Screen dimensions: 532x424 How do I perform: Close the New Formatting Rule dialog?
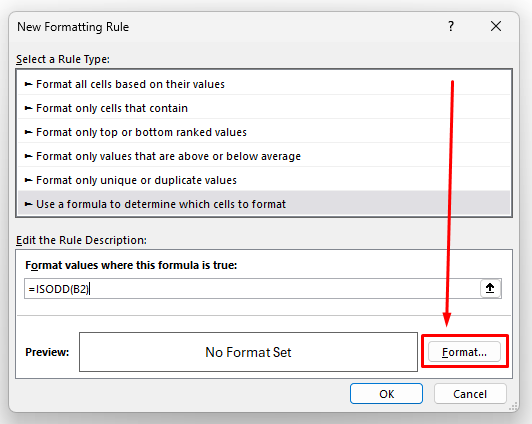(496, 26)
